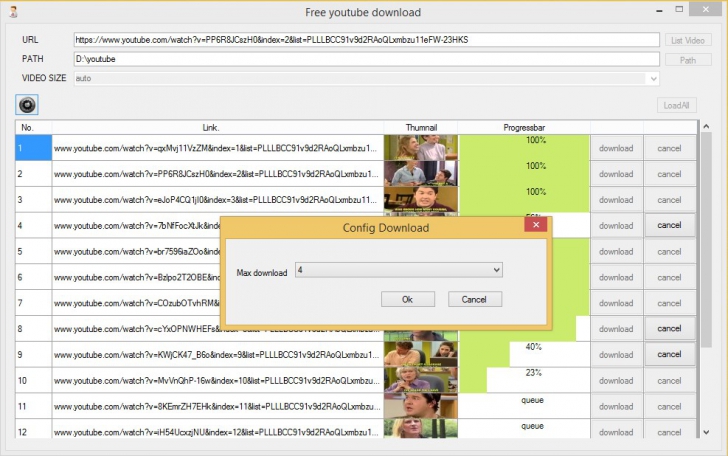This screenshot has width=728, height=456.
Task: Click the round config settings icon button
Action: coord(27,105)
